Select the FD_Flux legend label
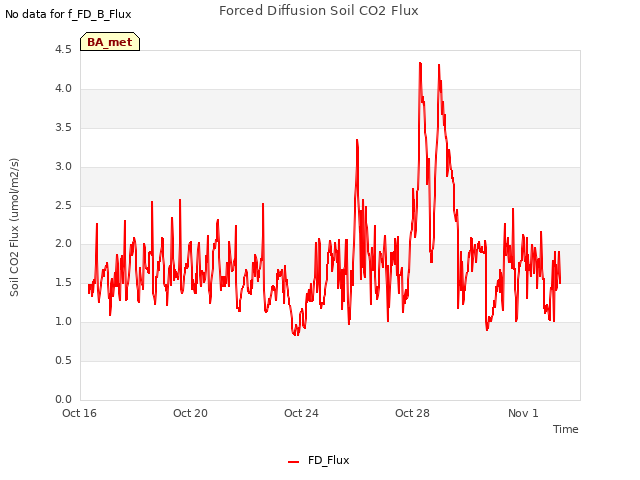 [x=329, y=460]
